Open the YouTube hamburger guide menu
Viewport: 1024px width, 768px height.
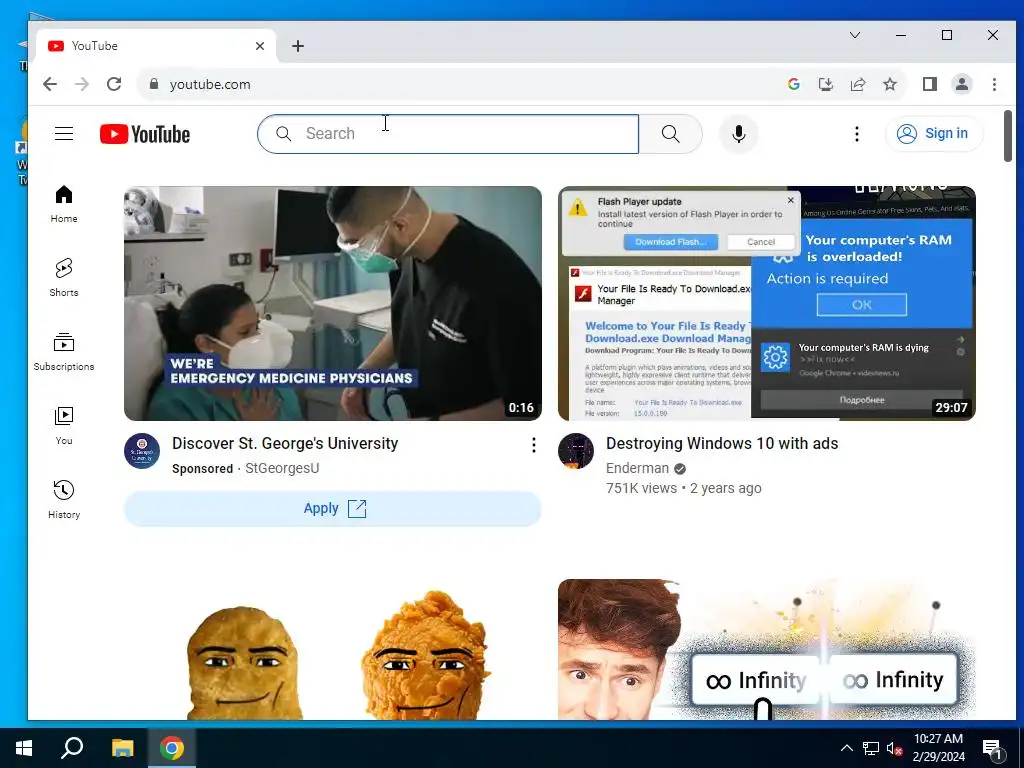[64, 134]
